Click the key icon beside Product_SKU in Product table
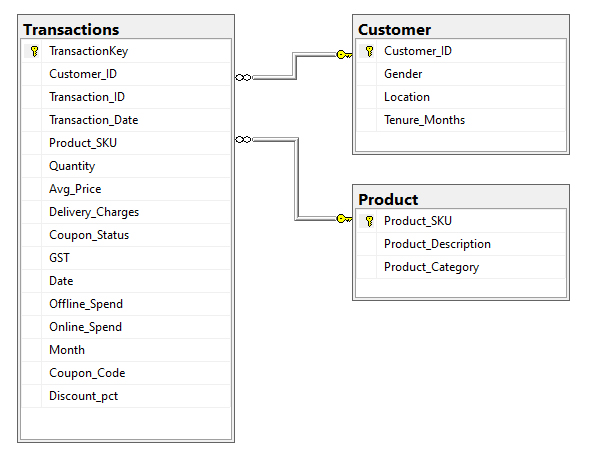The width and height of the screenshot is (595, 461). (x=369, y=221)
